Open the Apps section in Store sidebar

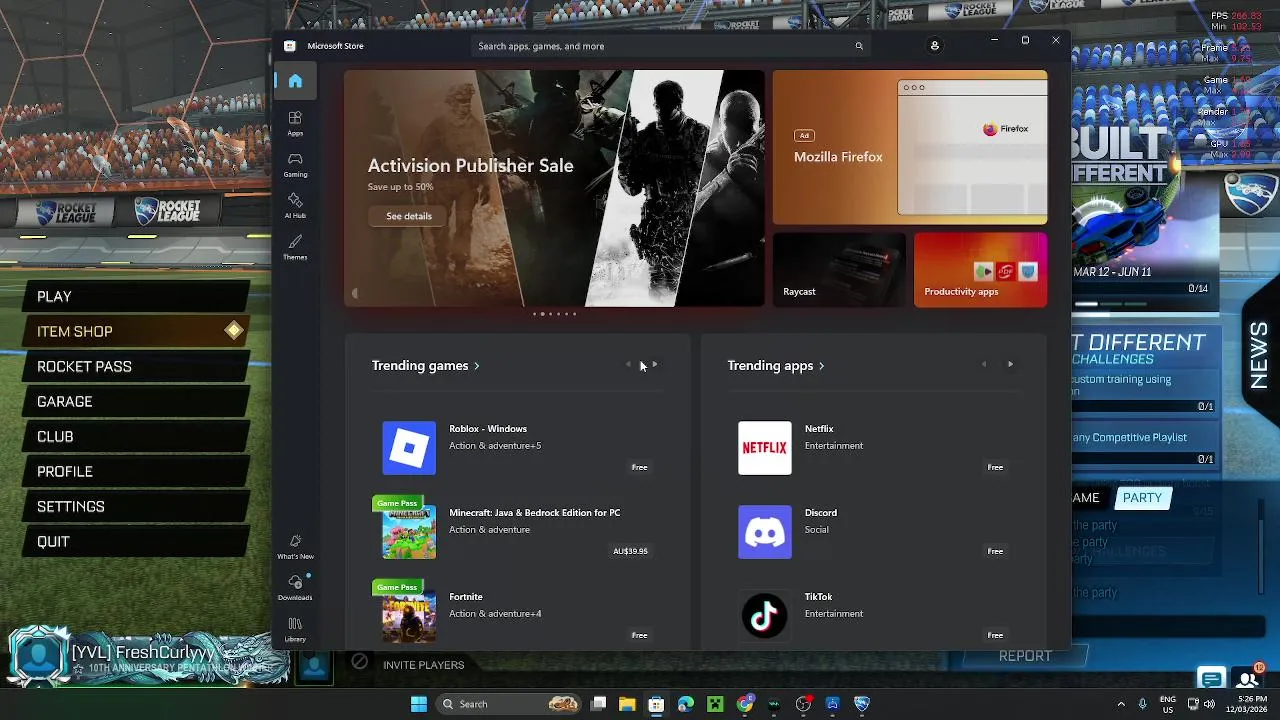(x=295, y=123)
